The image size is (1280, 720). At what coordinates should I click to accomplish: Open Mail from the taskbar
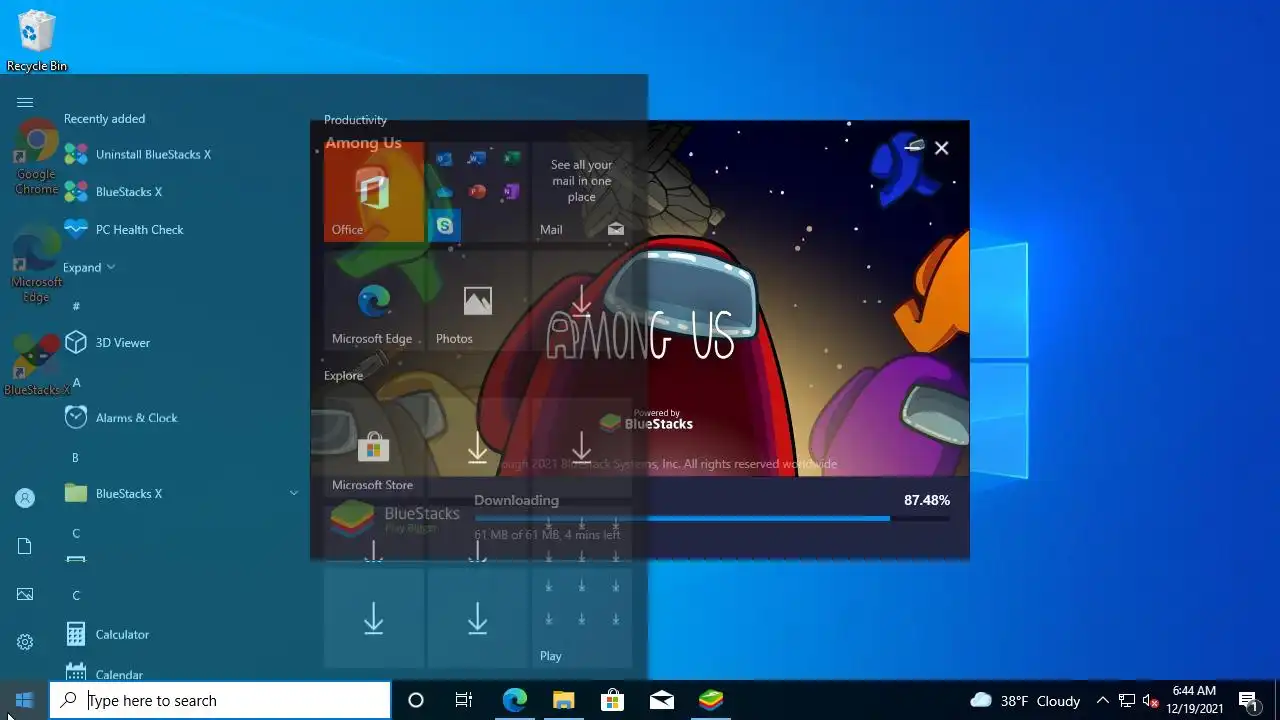coord(661,700)
